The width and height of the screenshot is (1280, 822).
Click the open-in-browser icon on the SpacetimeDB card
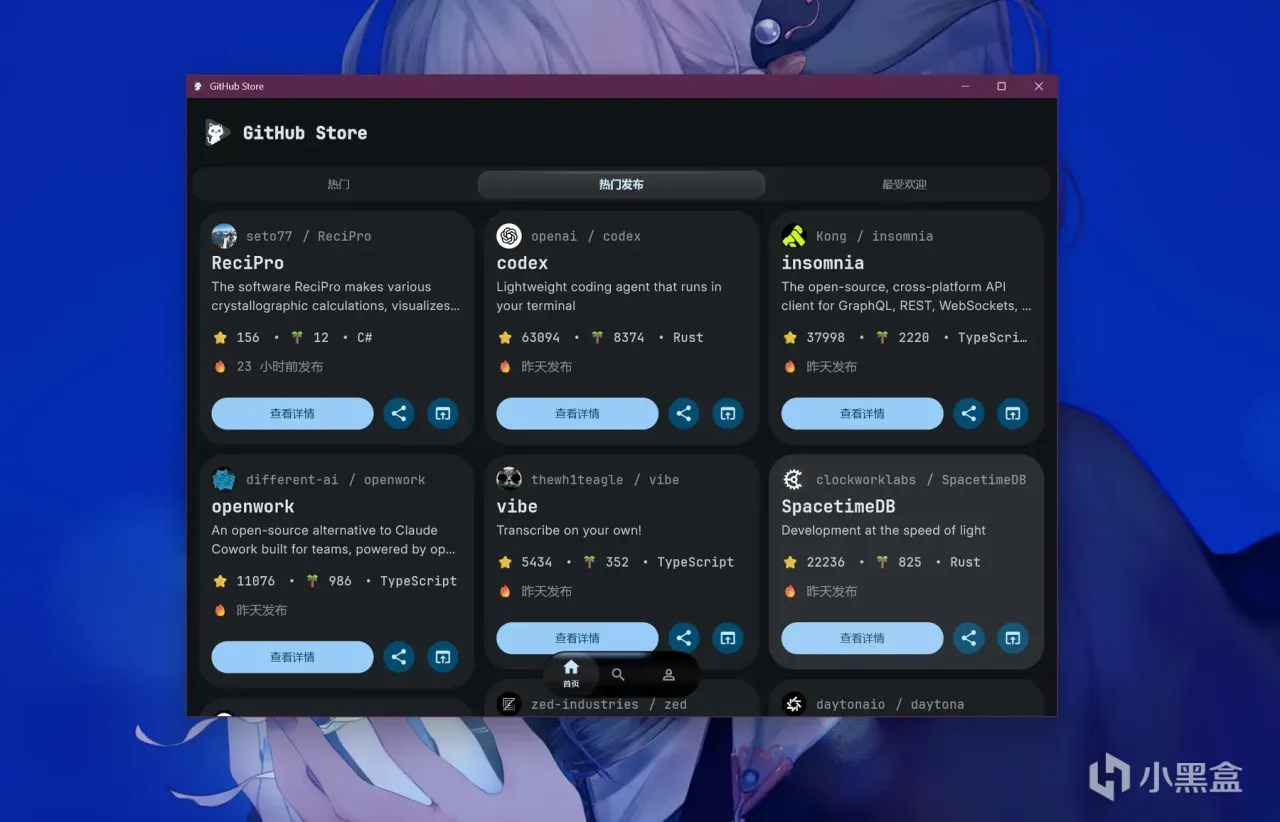1013,638
